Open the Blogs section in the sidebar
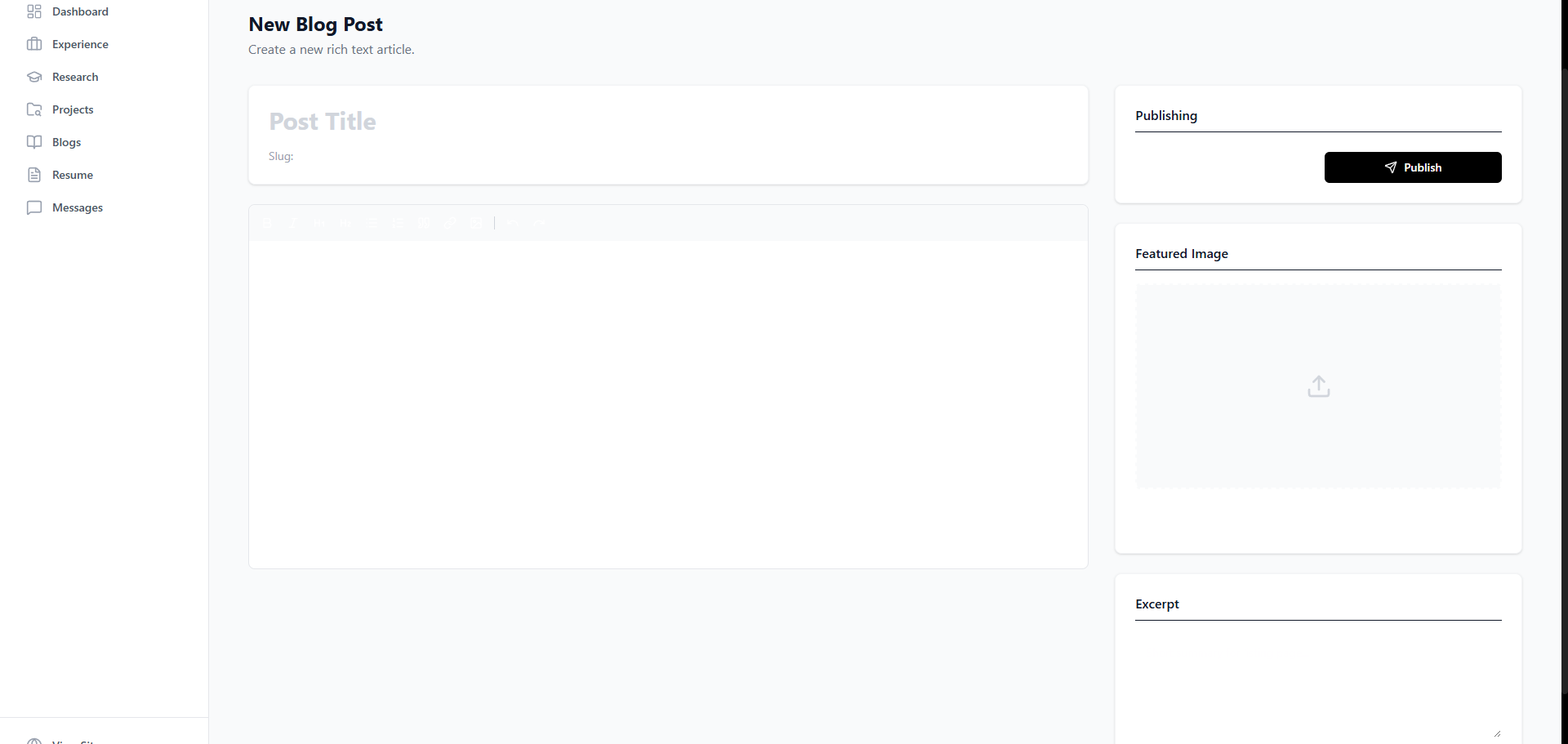The width and height of the screenshot is (1568, 744). click(67, 142)
